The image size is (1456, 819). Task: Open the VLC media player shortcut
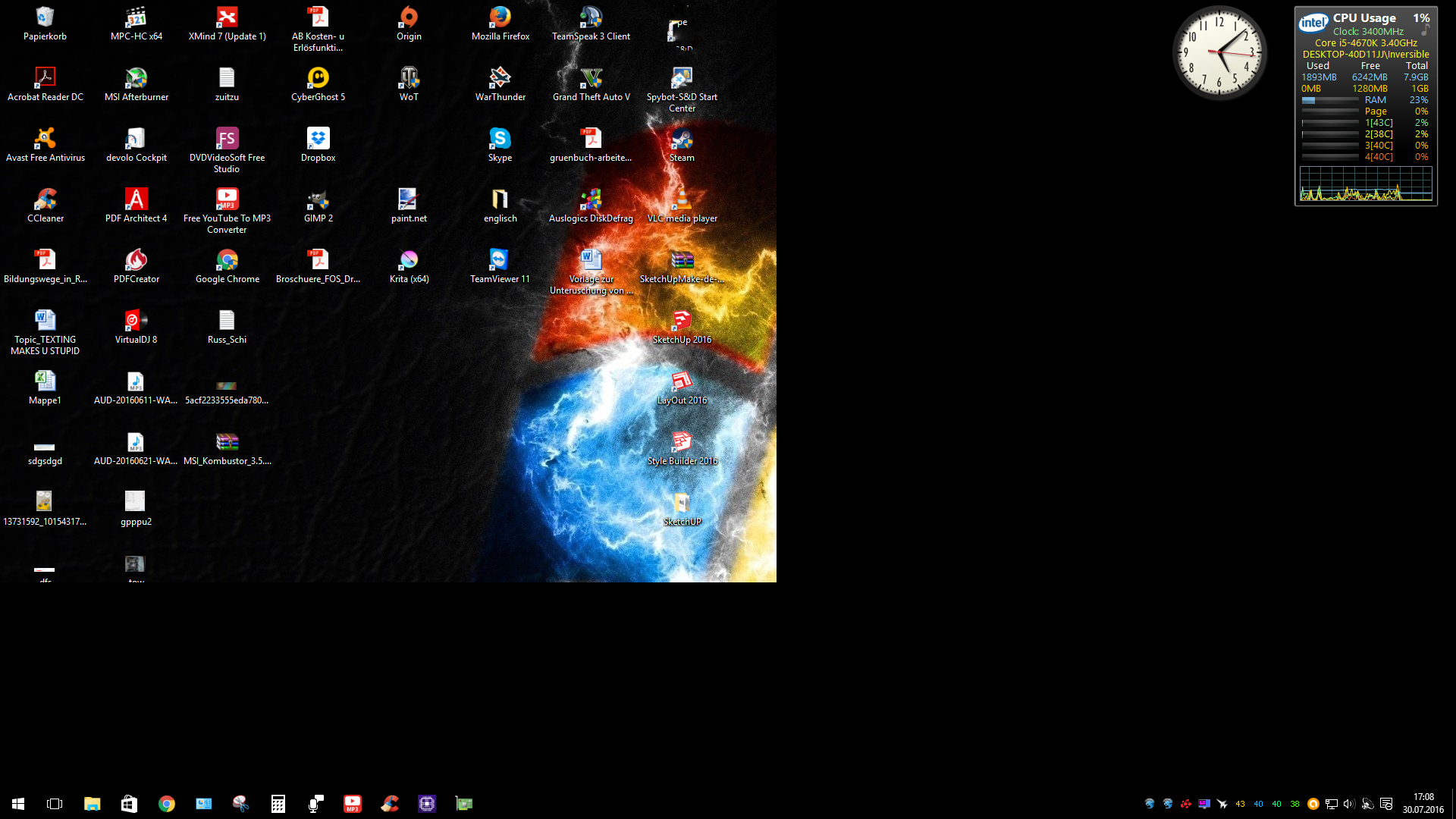(681, 200)
